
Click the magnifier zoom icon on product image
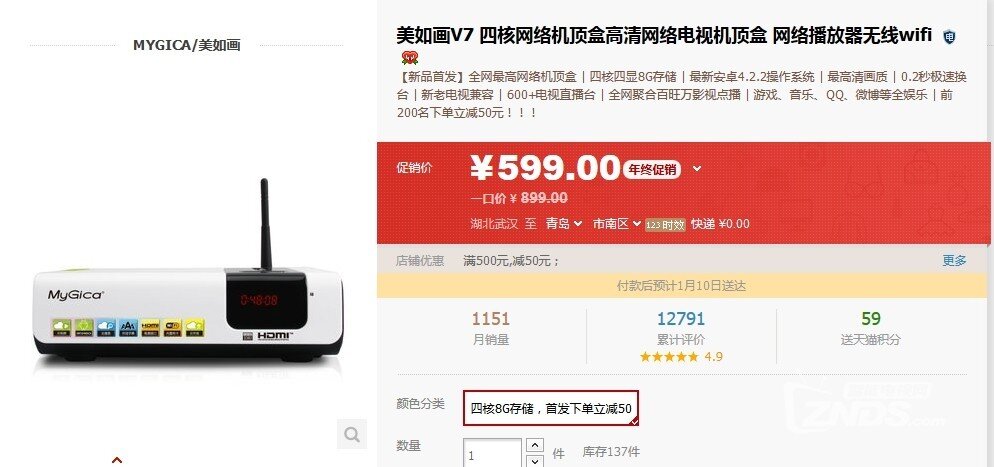click(x=351, y=434)
